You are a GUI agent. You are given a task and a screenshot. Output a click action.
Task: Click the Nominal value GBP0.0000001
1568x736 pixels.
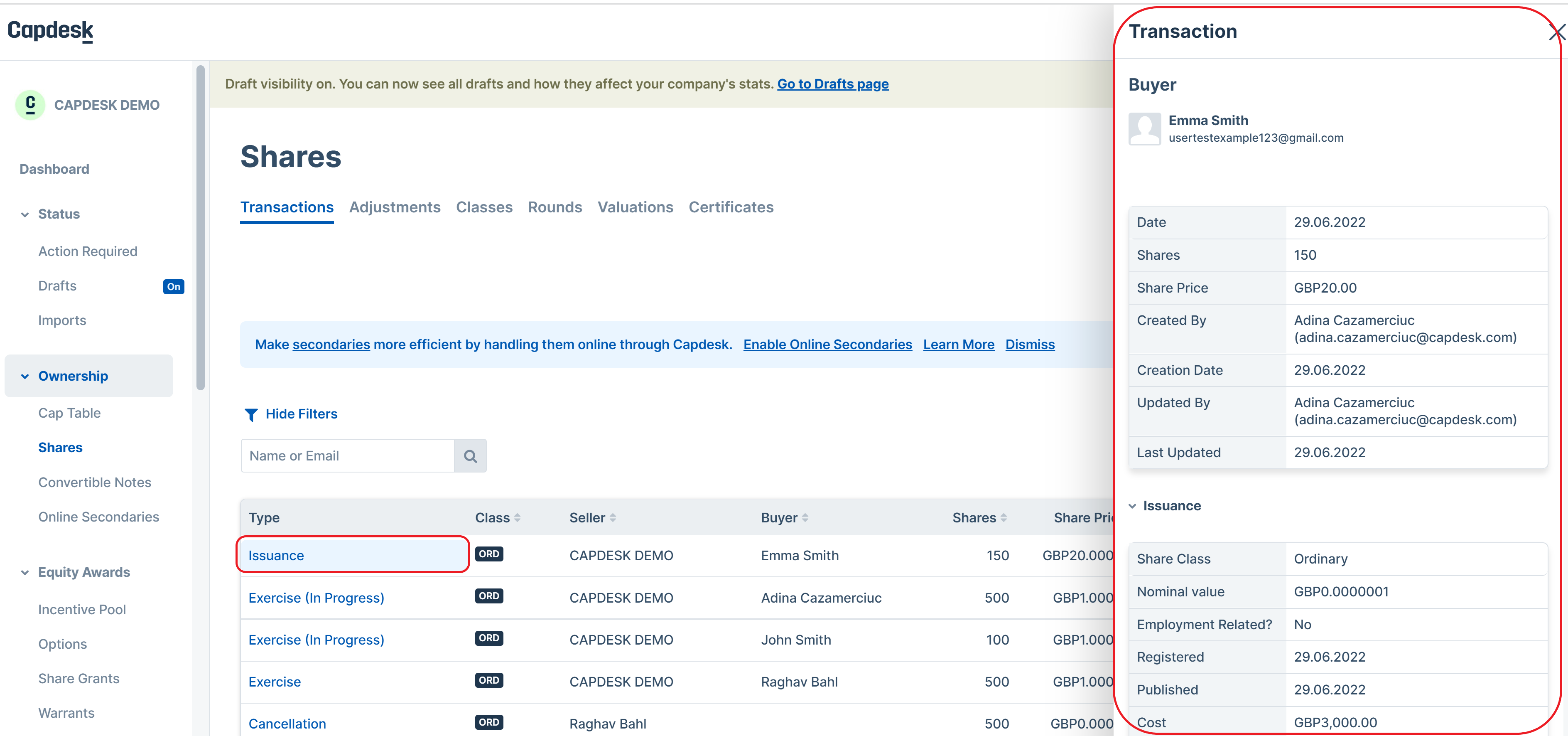(1342, 592)
